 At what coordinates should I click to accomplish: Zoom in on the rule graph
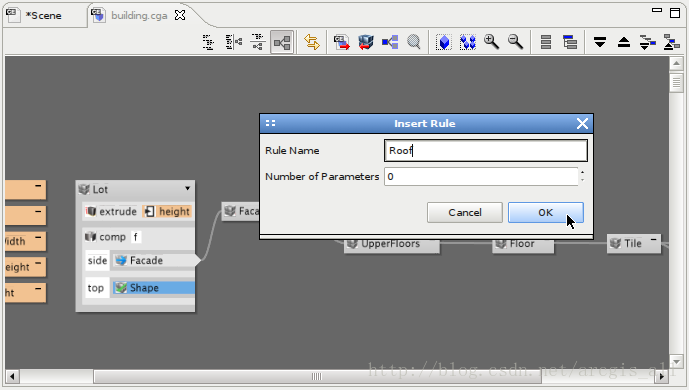click(x=491, y=42)
